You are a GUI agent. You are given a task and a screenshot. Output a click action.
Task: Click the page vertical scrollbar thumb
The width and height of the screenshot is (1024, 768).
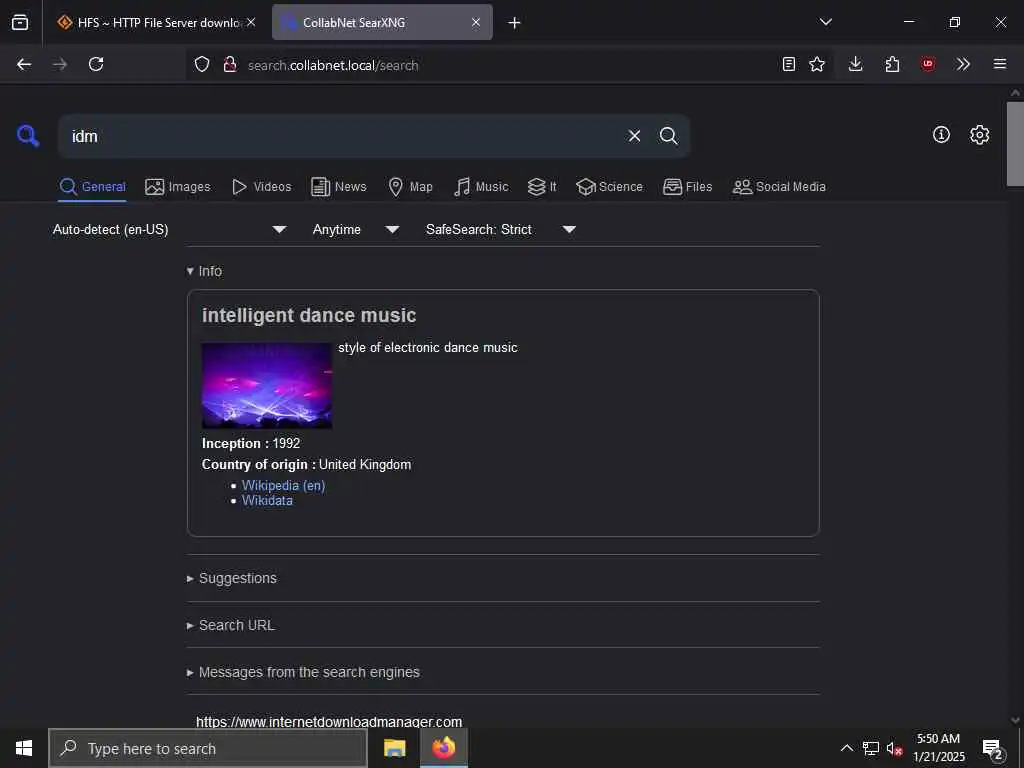1014,144
